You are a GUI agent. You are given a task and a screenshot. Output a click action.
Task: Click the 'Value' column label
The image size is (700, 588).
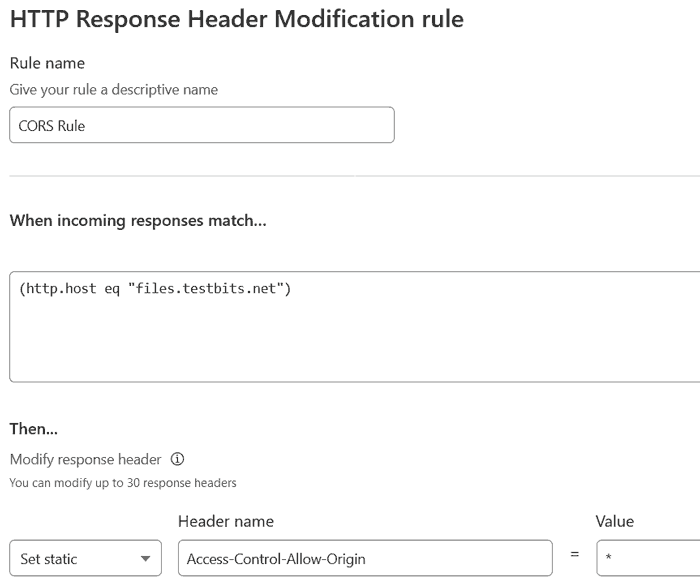(x=615, y=521)
